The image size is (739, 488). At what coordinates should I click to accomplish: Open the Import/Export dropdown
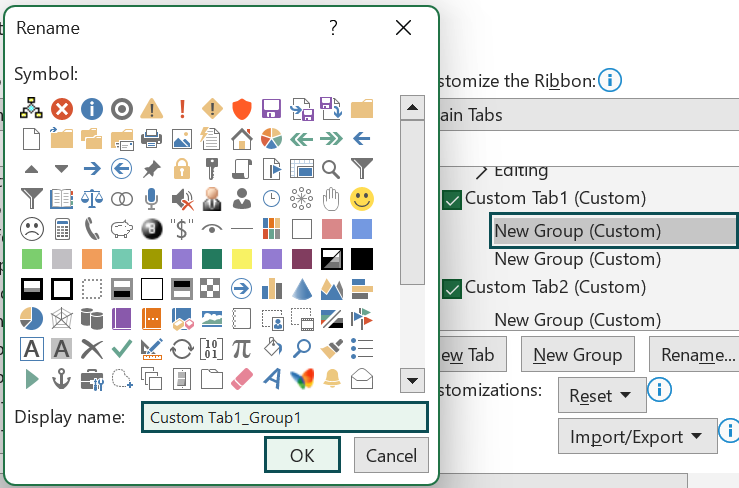pyautogui.click(x=638, y=437)
